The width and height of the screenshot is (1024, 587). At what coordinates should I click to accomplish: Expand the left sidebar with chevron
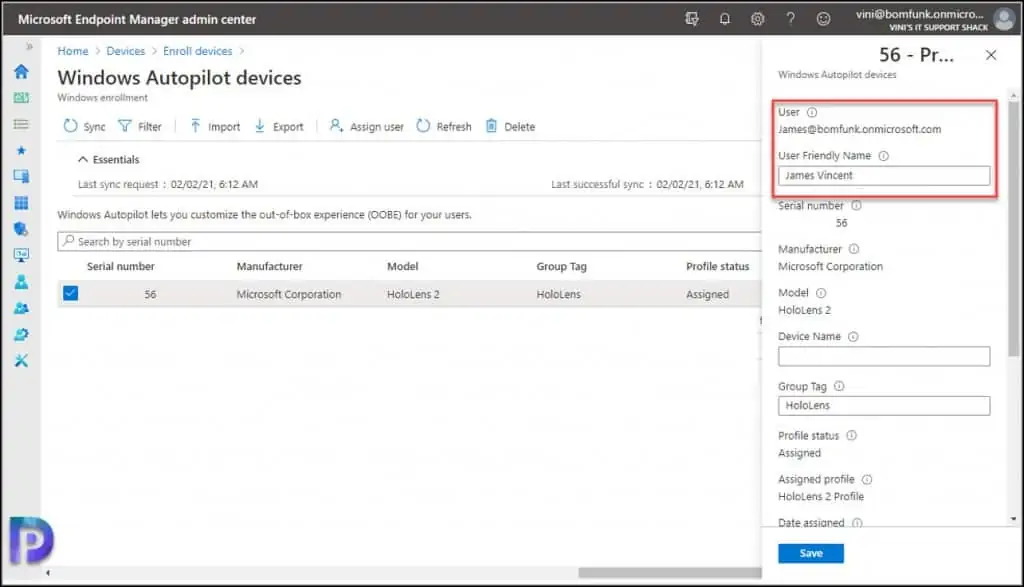29,46
